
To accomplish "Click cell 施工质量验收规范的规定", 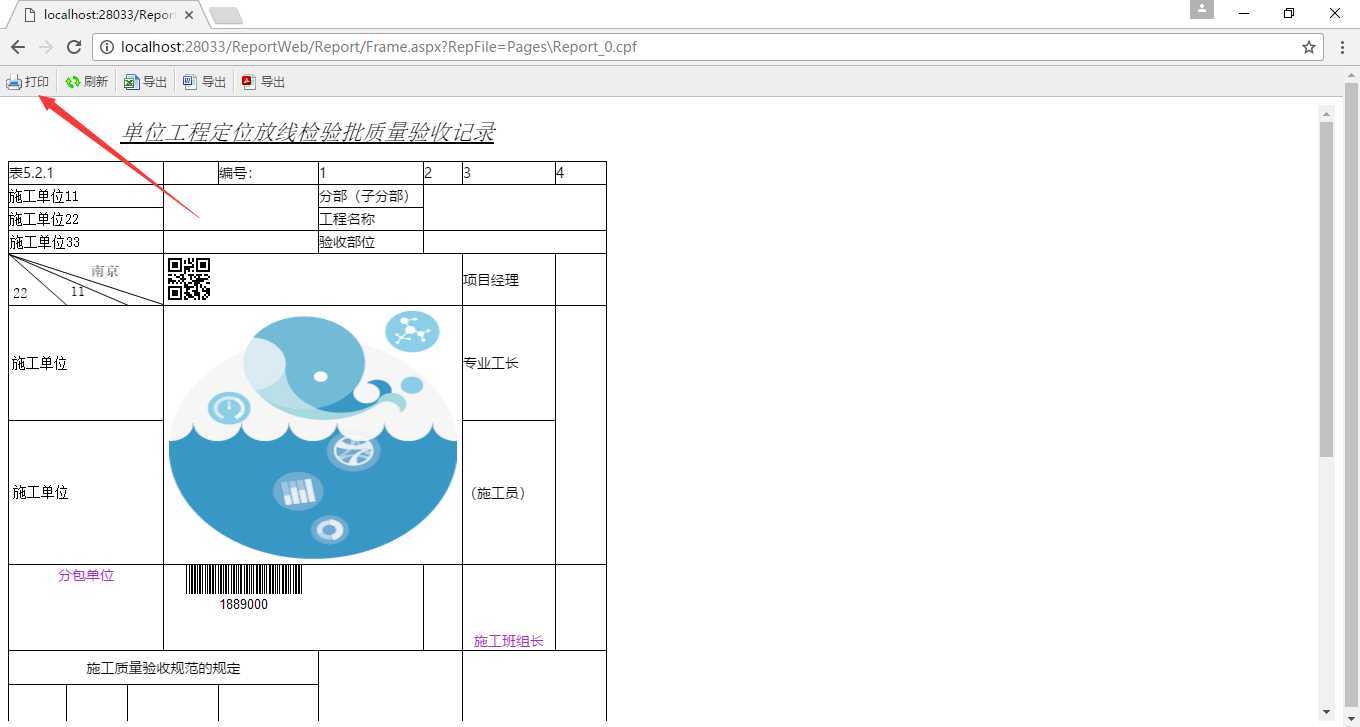I will [x=163, y=668].
